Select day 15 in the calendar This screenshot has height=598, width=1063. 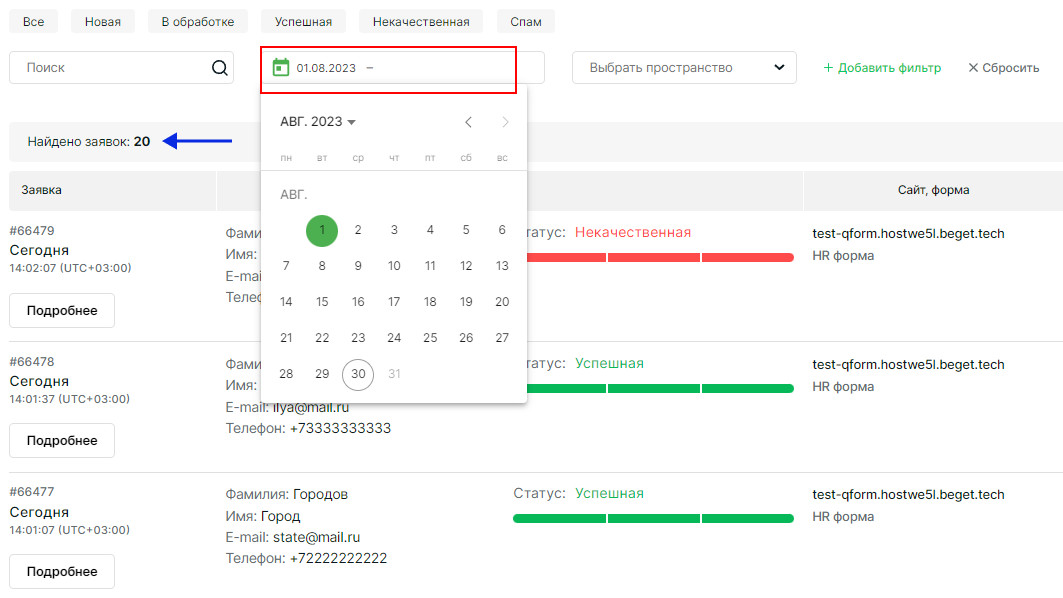tap(322, 302)
